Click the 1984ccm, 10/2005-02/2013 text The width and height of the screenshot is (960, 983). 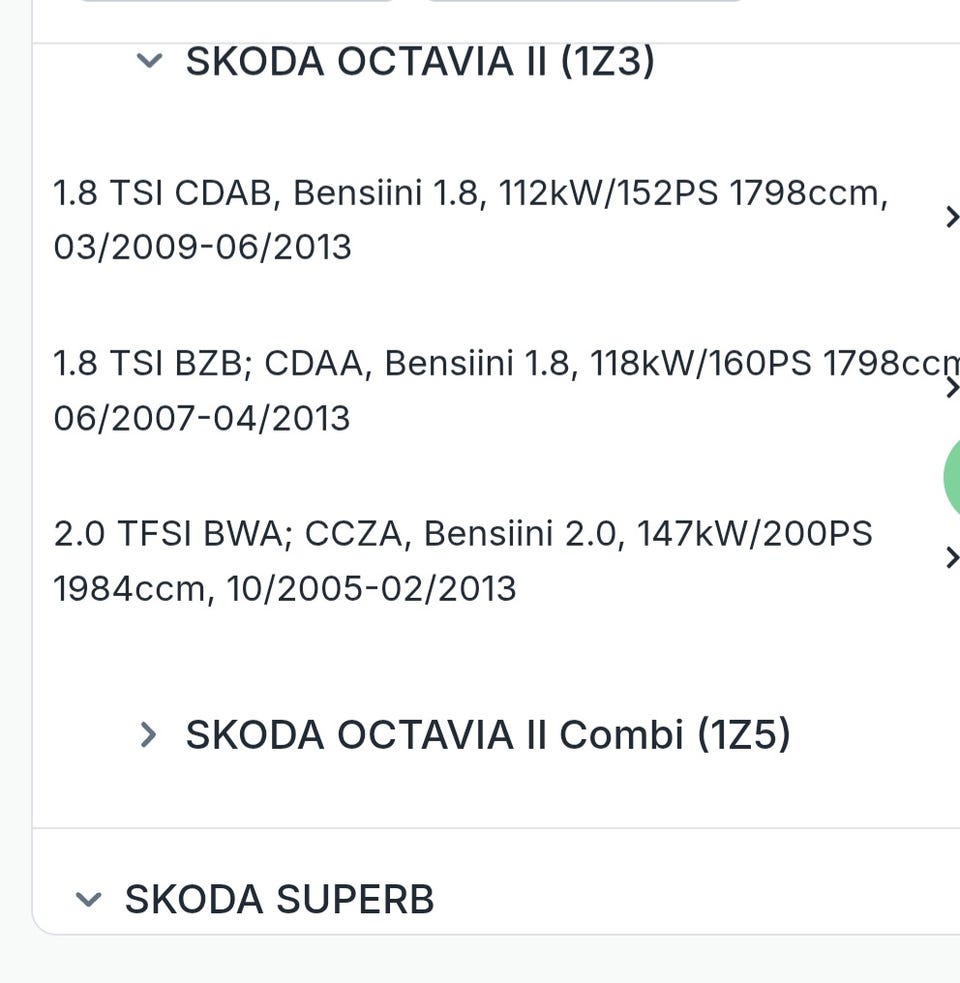(x=285, y=589)
